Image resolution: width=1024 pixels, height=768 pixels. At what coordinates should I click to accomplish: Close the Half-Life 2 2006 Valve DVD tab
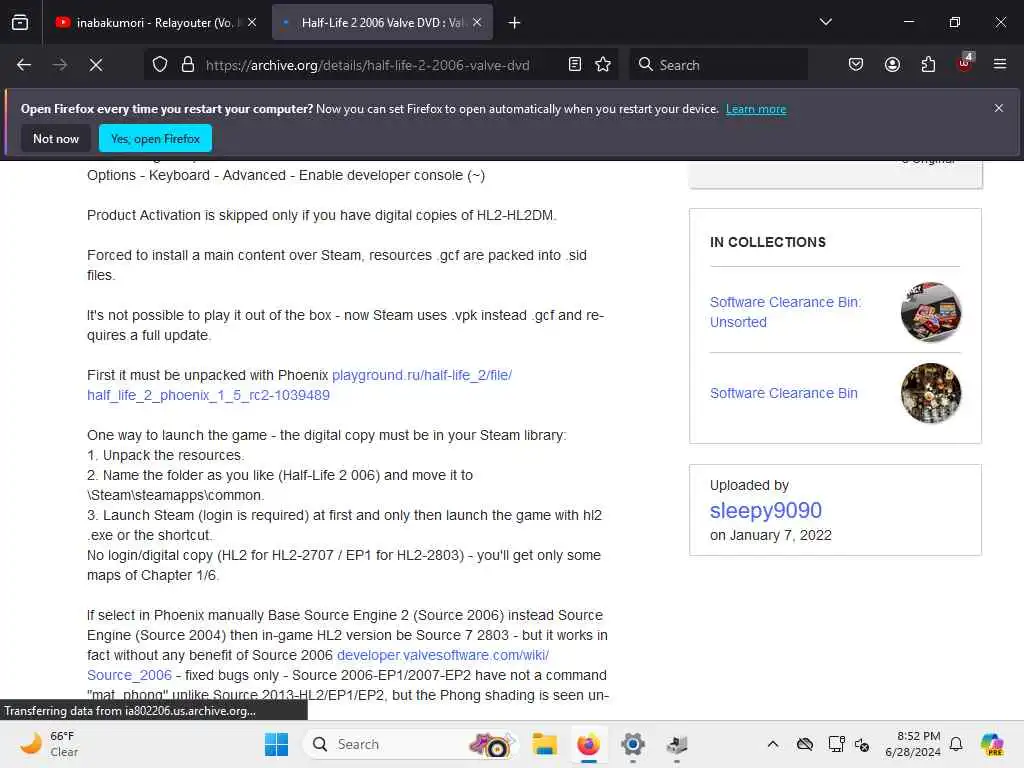click(x=477, y=23)
